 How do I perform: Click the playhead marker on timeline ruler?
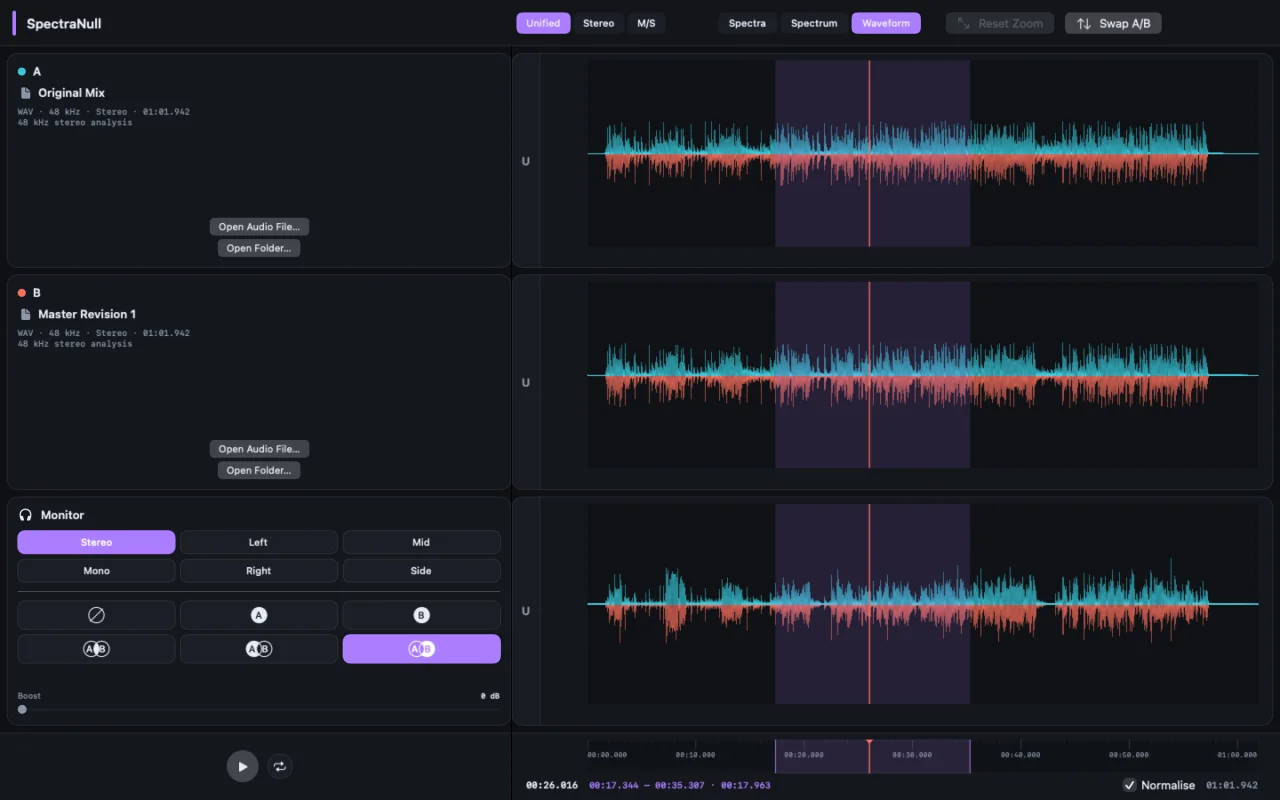[869, 743]
